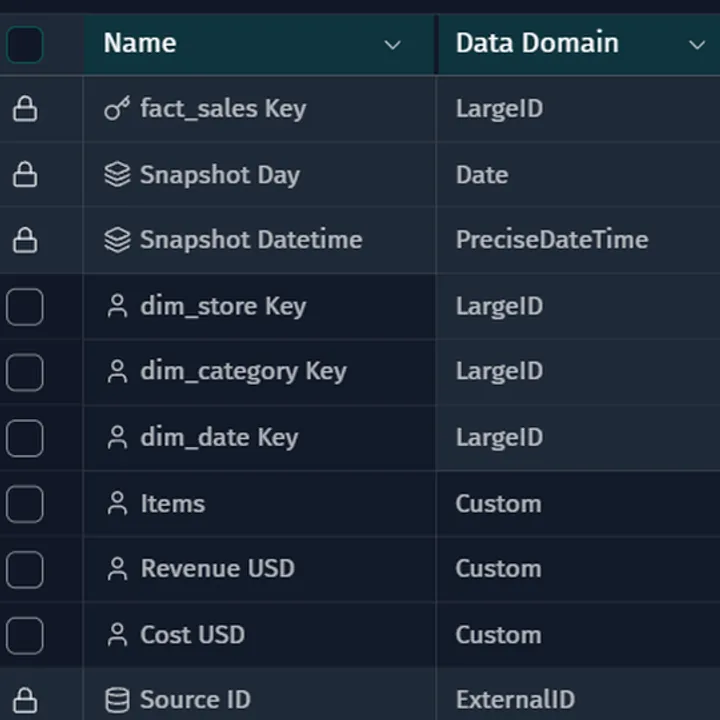Screen dimensions: 720x720
Task: Click the person icon beside dim_date Key
Action: [117, 438]
